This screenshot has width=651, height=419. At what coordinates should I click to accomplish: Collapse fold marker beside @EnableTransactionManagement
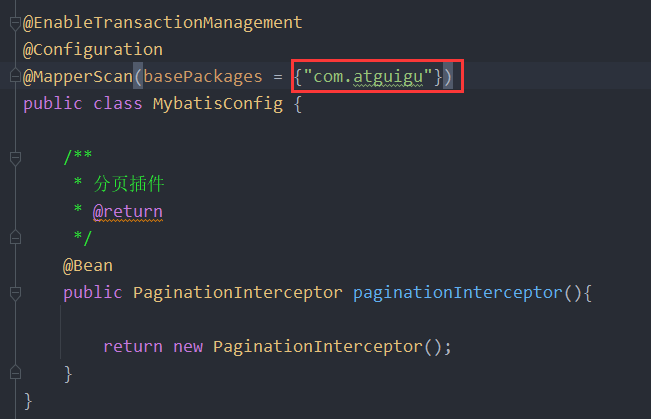pos(15,24)
